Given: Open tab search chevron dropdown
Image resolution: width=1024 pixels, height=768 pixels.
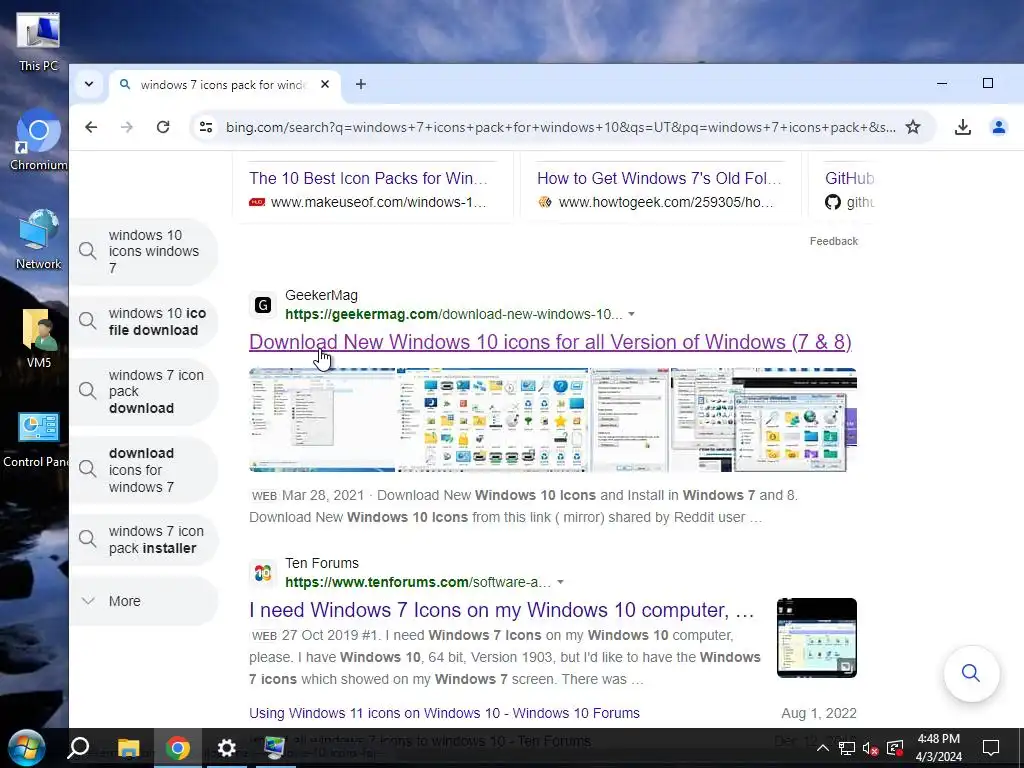Looking at the screenshot, I should point(89,84).
